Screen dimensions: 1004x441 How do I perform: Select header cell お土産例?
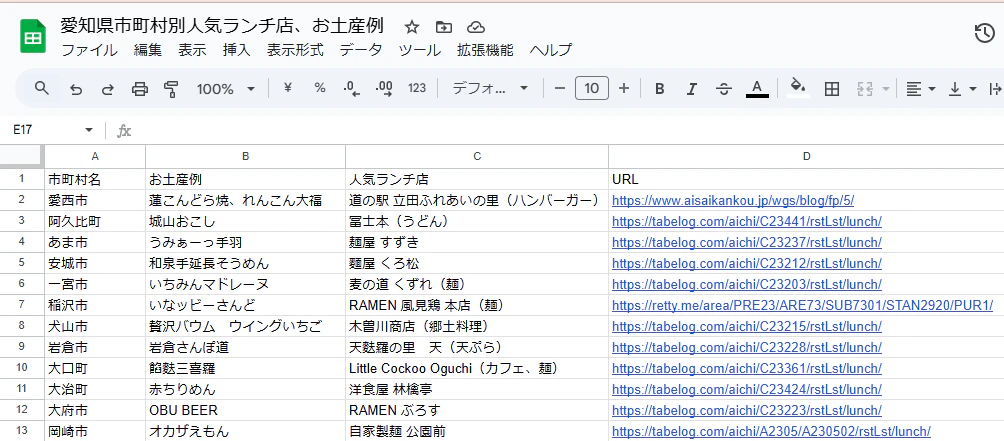245,179
